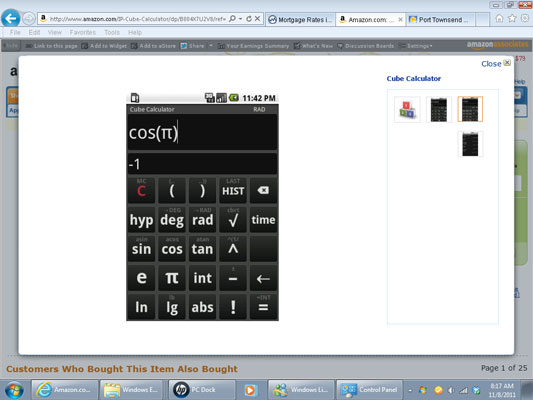Click the Cube Calculator title link
The width and height of the screenshot is (533, 400).
(x=414, y=79)
